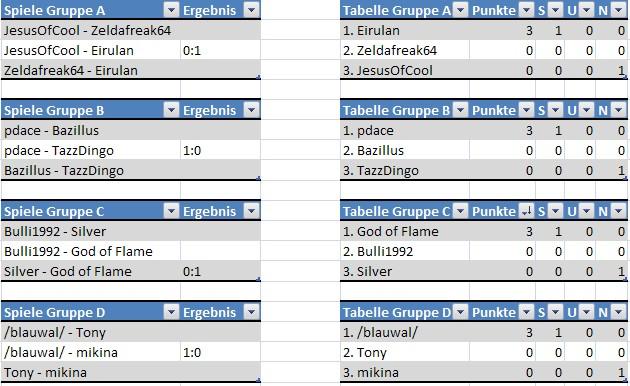
Task: Select the empty result cell for pdace - Bazillus
Action: coord(220,130)
